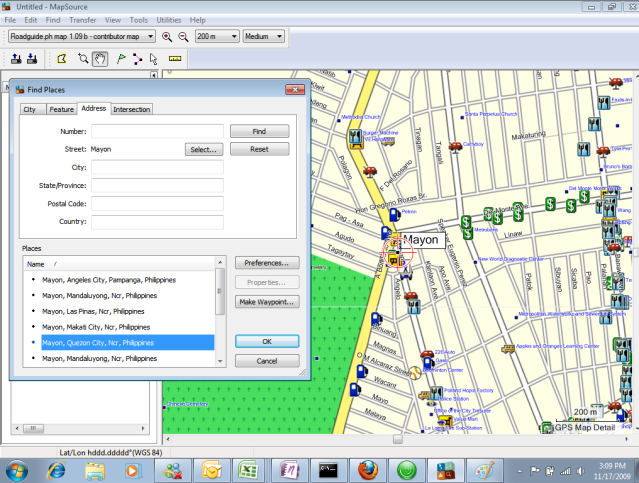Open Excel from the taskbar

[x=249, y=471]
